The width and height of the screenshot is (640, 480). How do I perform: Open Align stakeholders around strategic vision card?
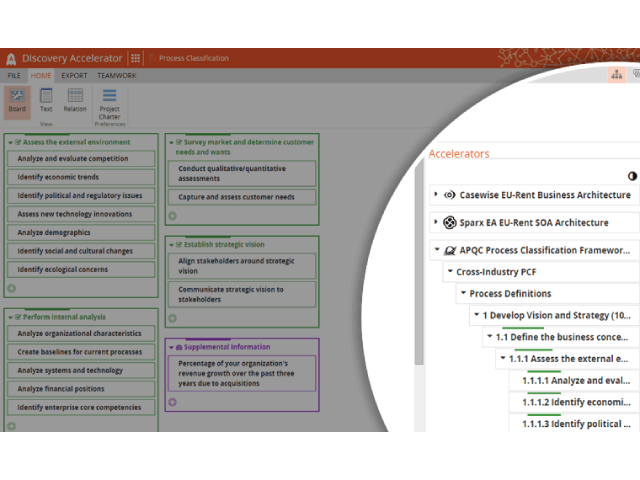pyautogui.click(x=242, y=266)
